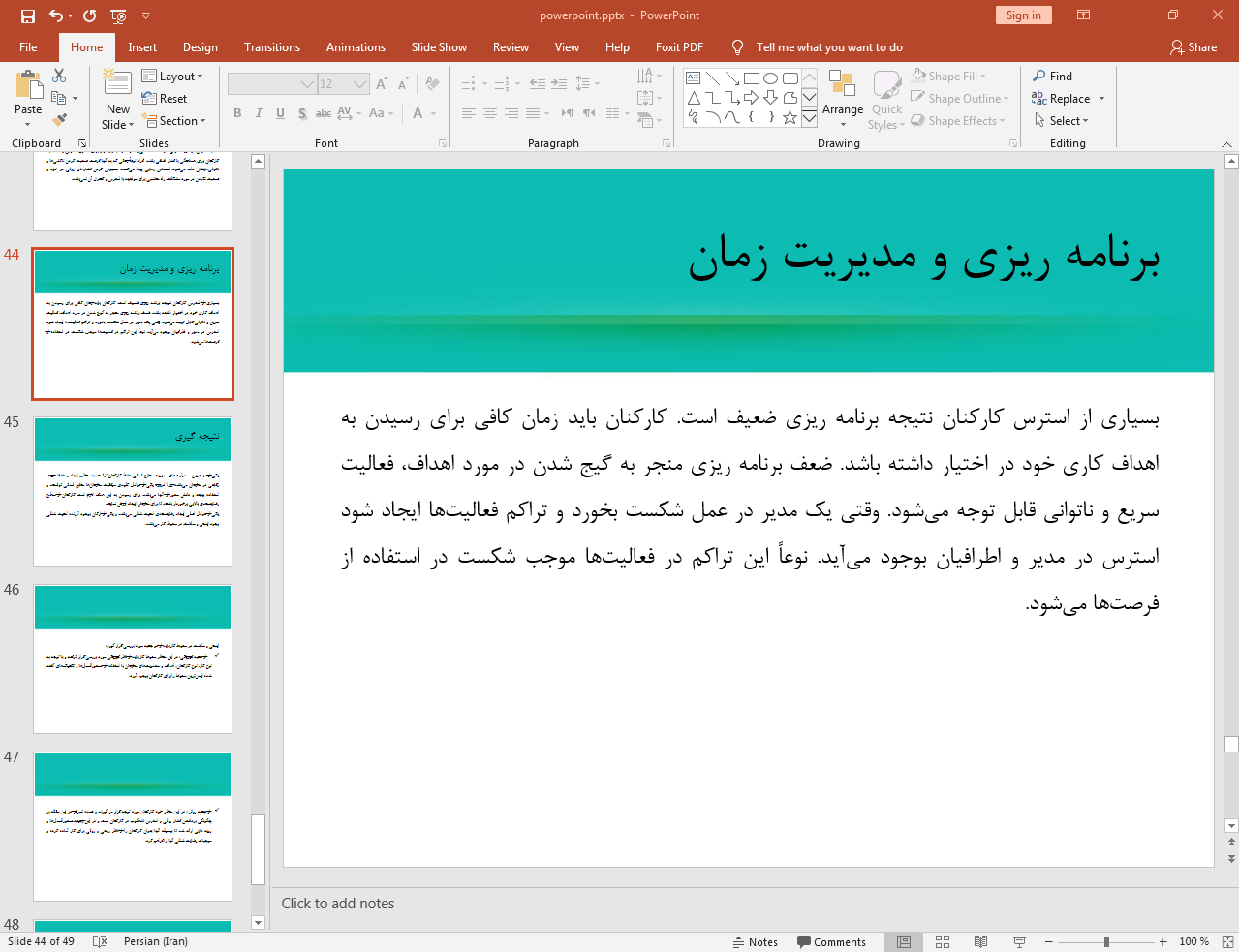Switch to the Design tab
Viewport: 1239px width, 952px height.
point(201,47)
